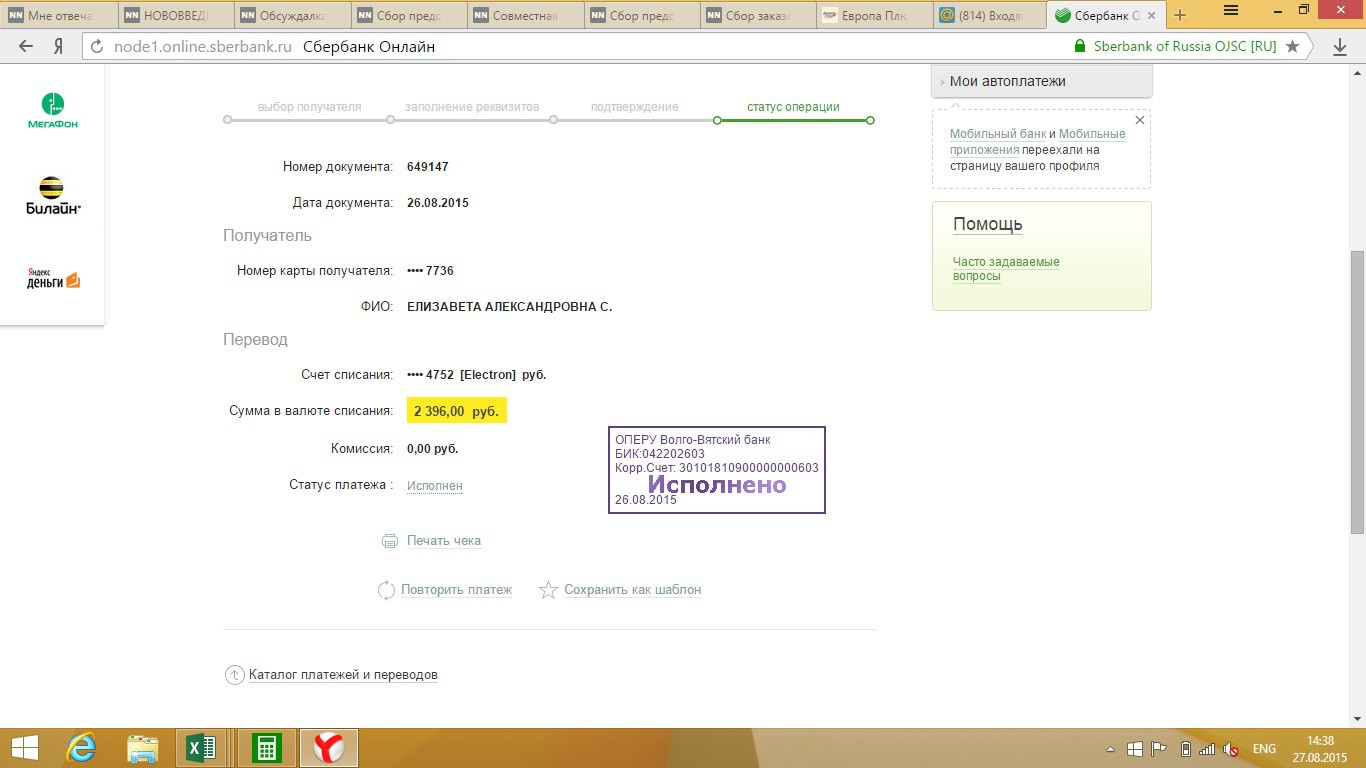Switch to the '(814) Входя' mail tab
Image resolution: width=1366 pixels, height=768 pixels.
992,15
